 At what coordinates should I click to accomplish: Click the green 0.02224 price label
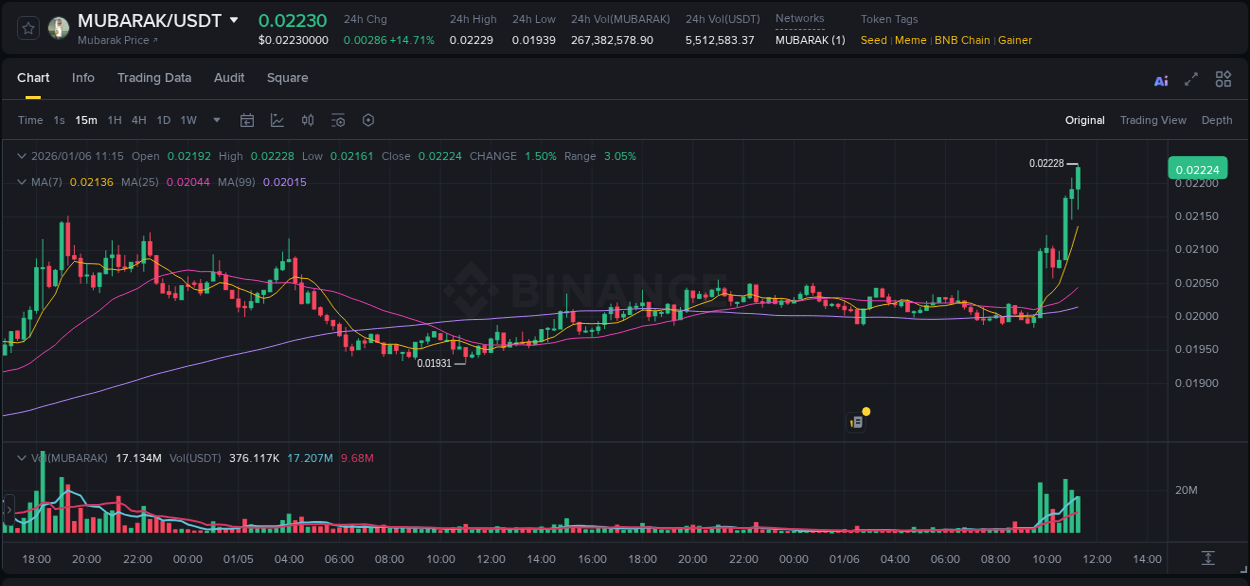[x=1197, y=169]
